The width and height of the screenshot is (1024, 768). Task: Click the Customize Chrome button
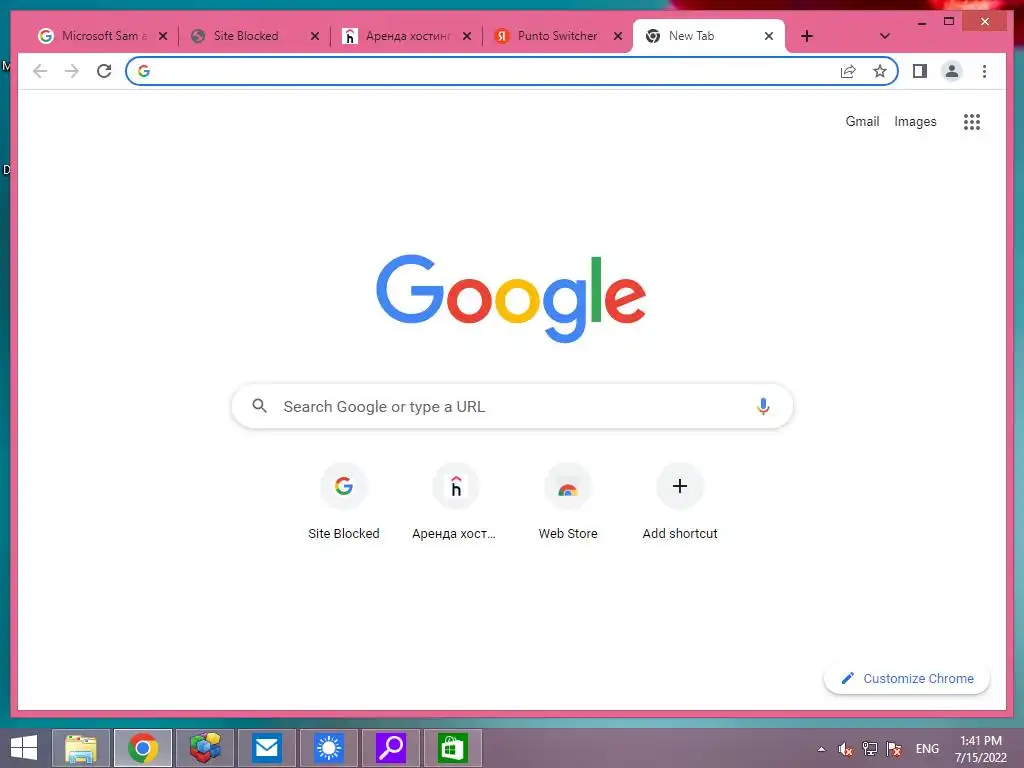[906, 679]
